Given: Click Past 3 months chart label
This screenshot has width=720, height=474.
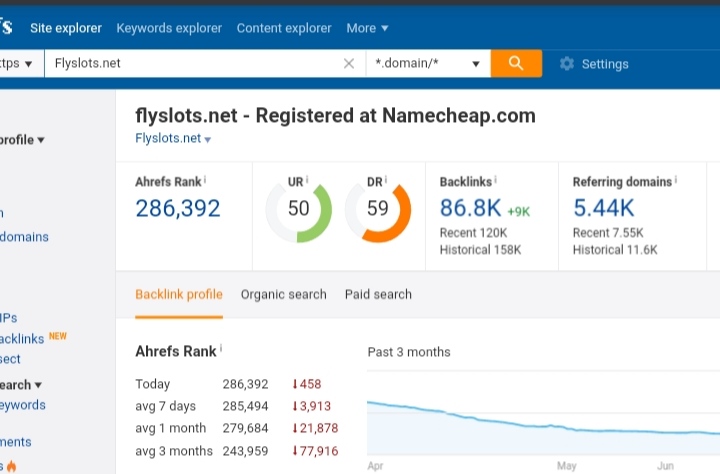Looking at the screenshot, I should [409, 352].
